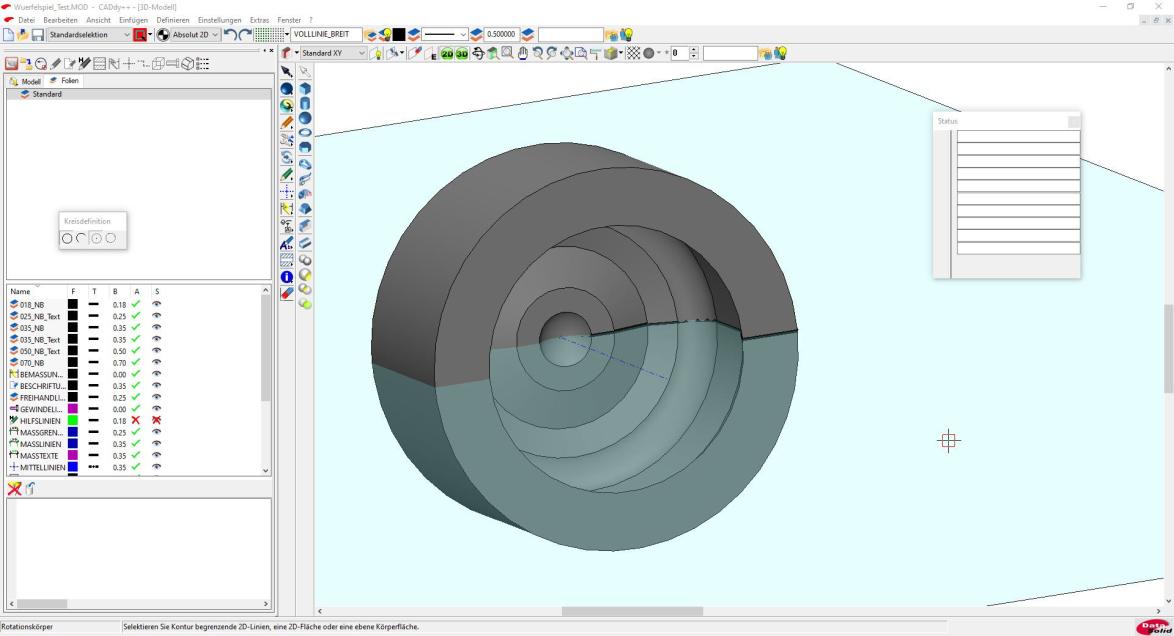
Task: Hide the MASSTEXTE layer via eye icon
Action: coord(156,455)
